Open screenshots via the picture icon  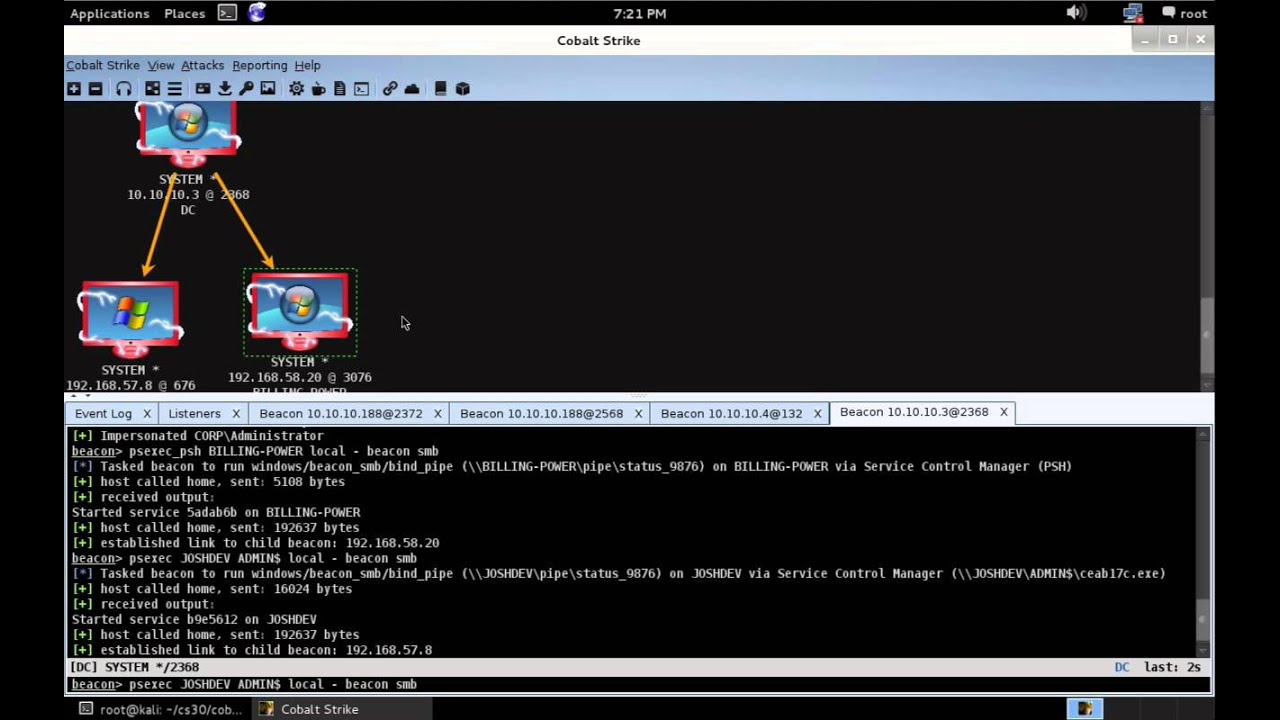[268, 89]
